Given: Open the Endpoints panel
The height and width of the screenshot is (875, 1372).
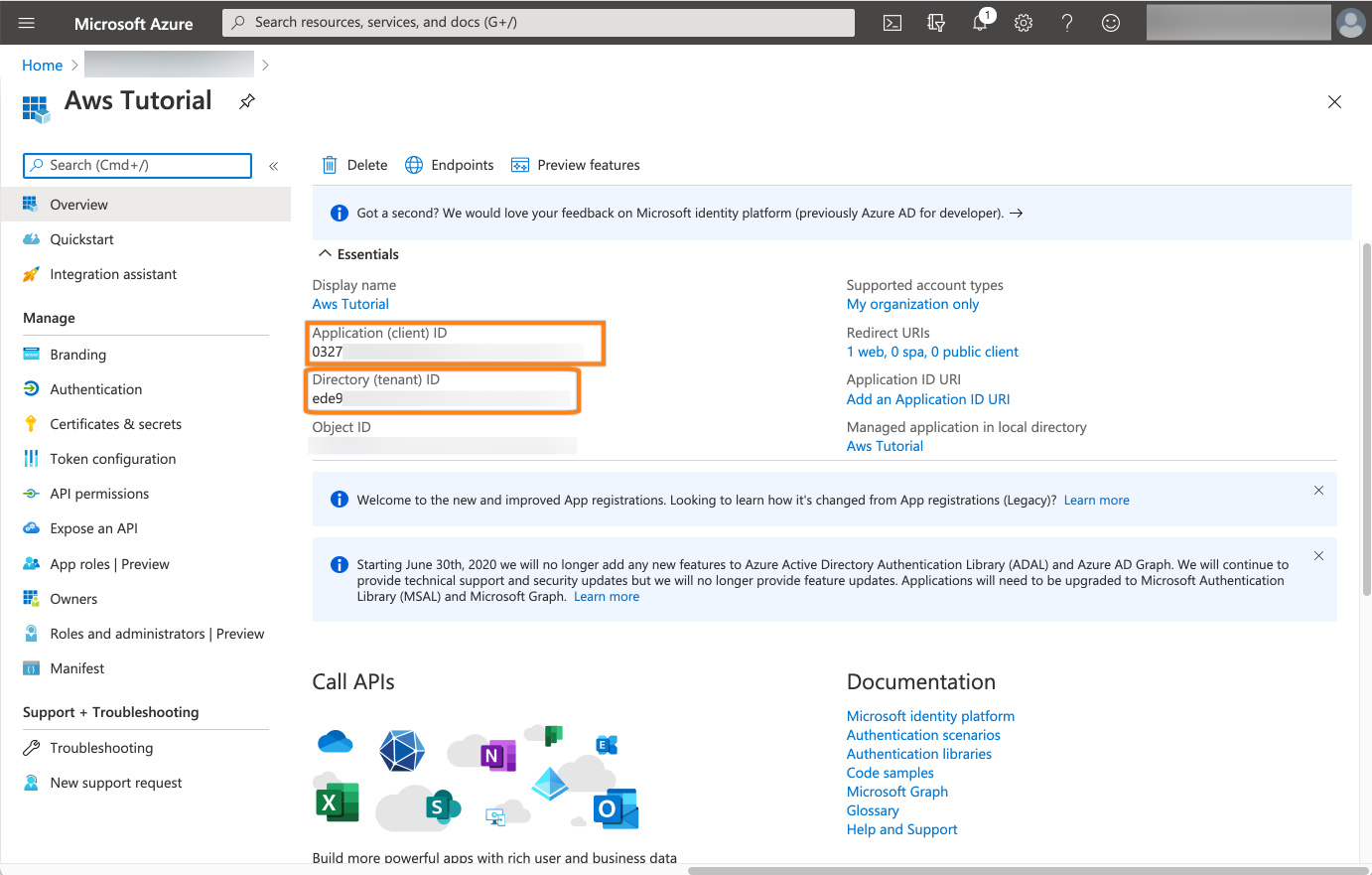Looking at the screenshot, I should click(450, 165).
